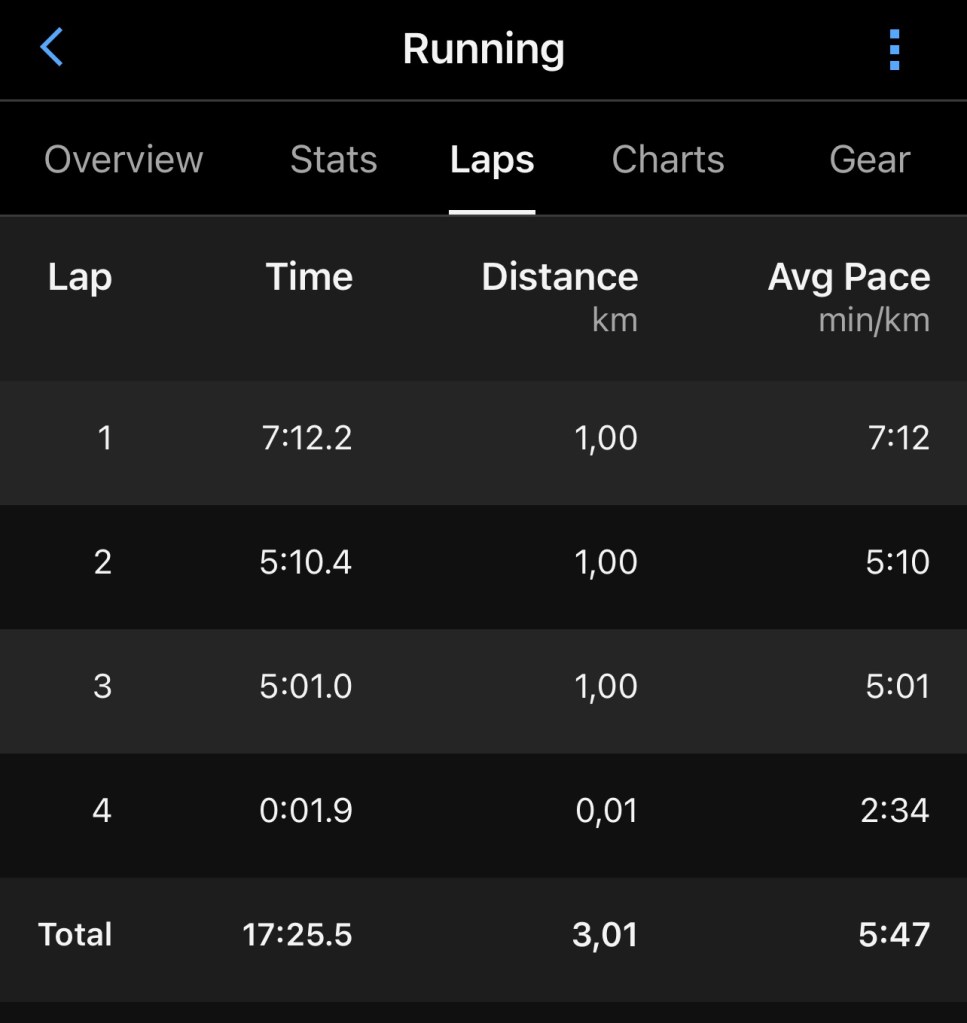967x1023 pixels.
Task: Open the three-dot more options menu
Action: click(894, 49)
